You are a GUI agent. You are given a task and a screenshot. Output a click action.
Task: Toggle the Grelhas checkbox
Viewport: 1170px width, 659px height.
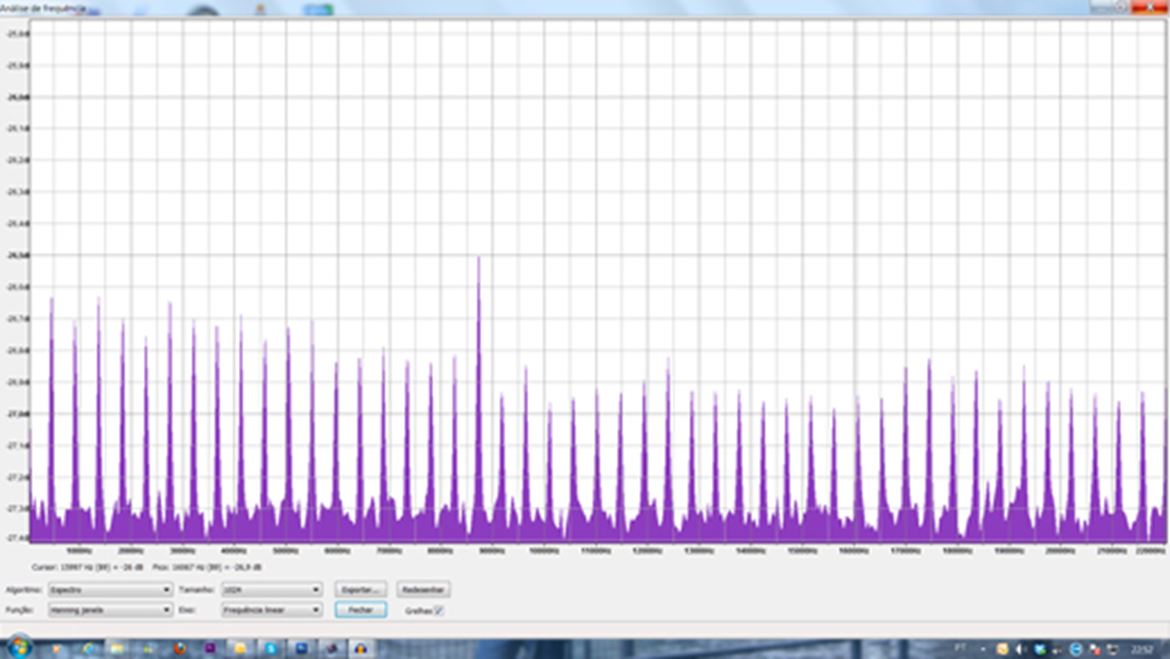pos(439,610)
